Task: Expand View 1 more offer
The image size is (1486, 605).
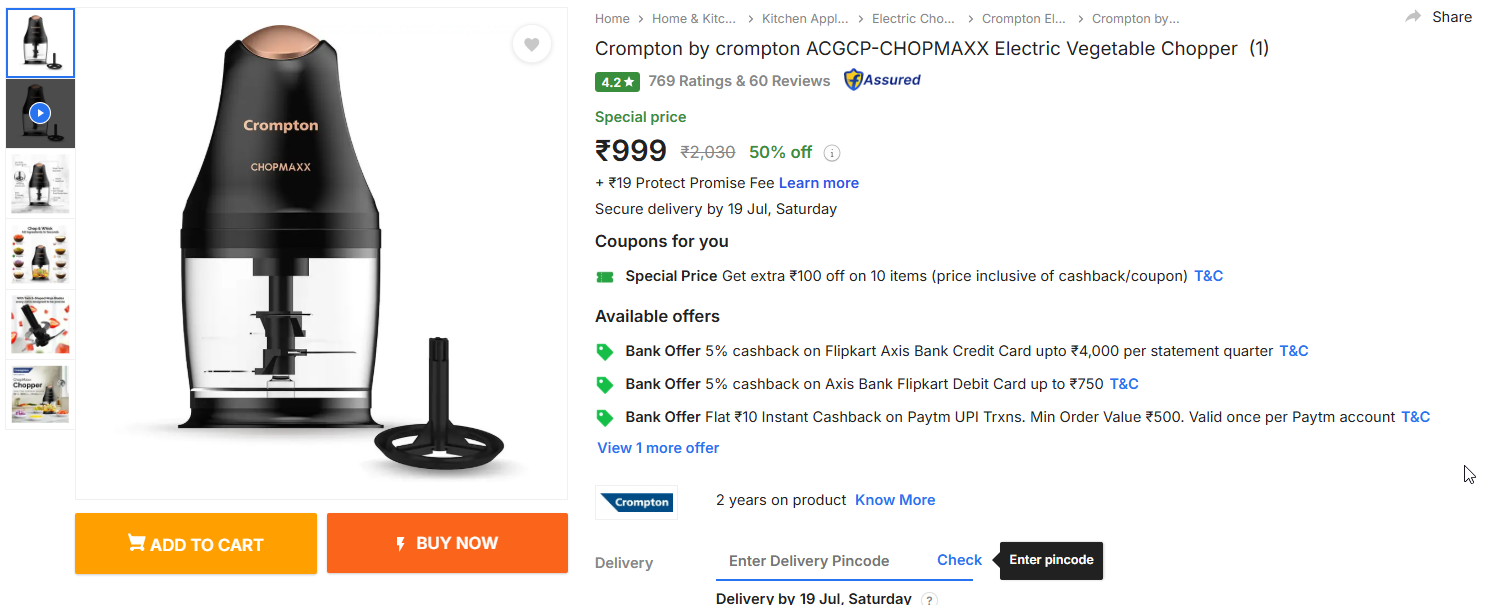Action: click(x=658, y=448)
